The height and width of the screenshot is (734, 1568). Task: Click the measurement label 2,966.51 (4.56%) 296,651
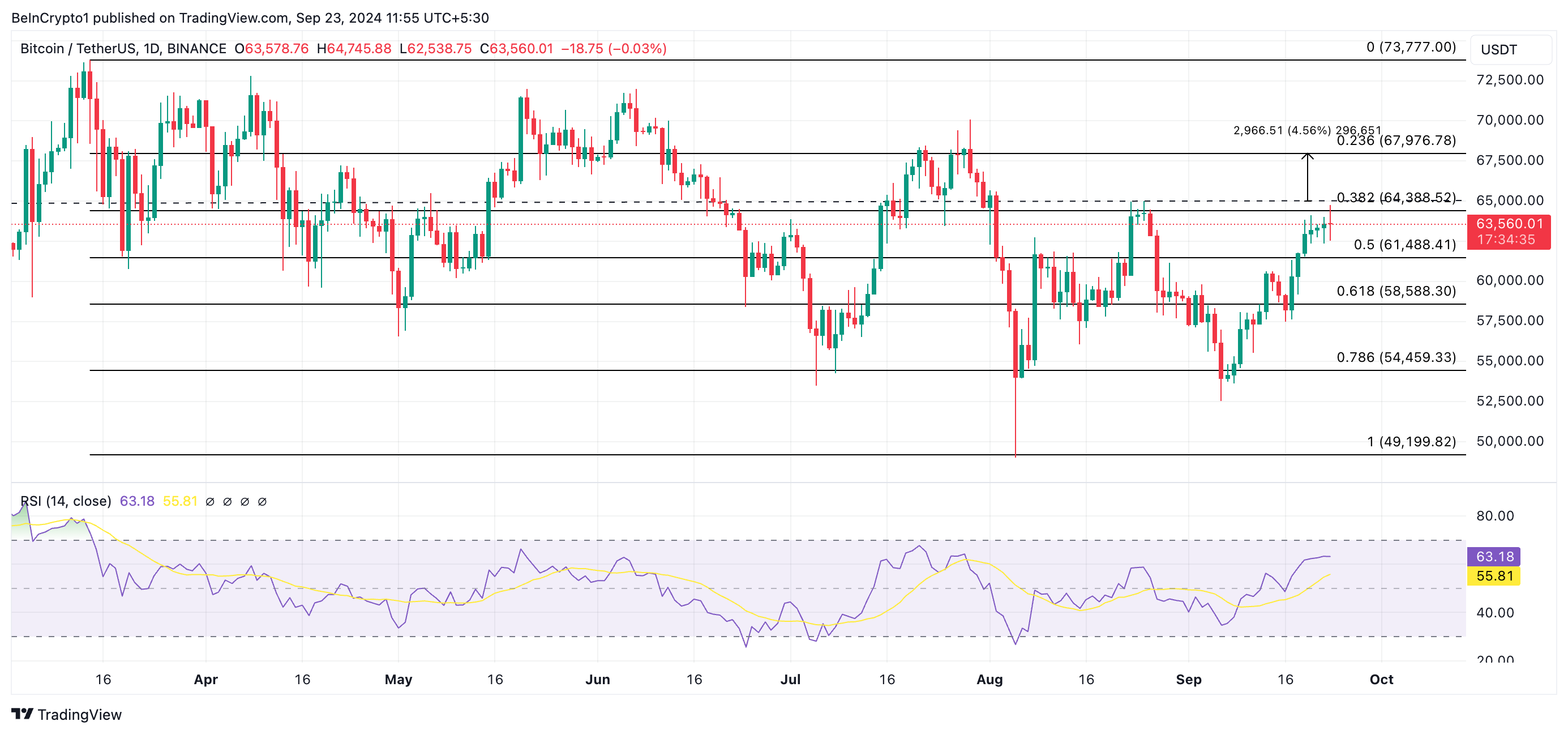tap(1307, 130)
